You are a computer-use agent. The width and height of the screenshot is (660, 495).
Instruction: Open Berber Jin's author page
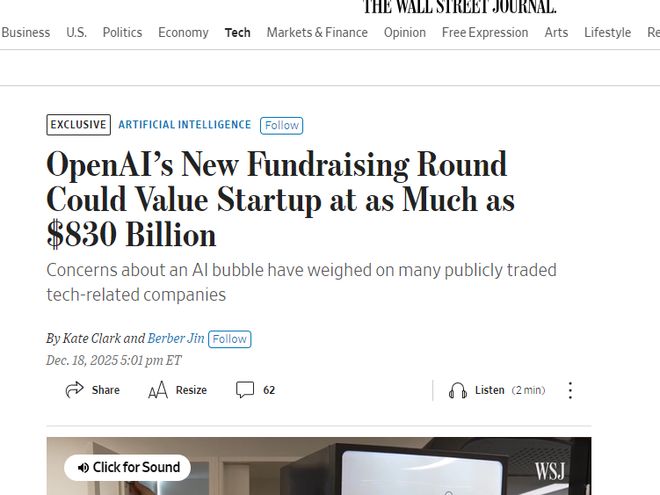point(176,339)
